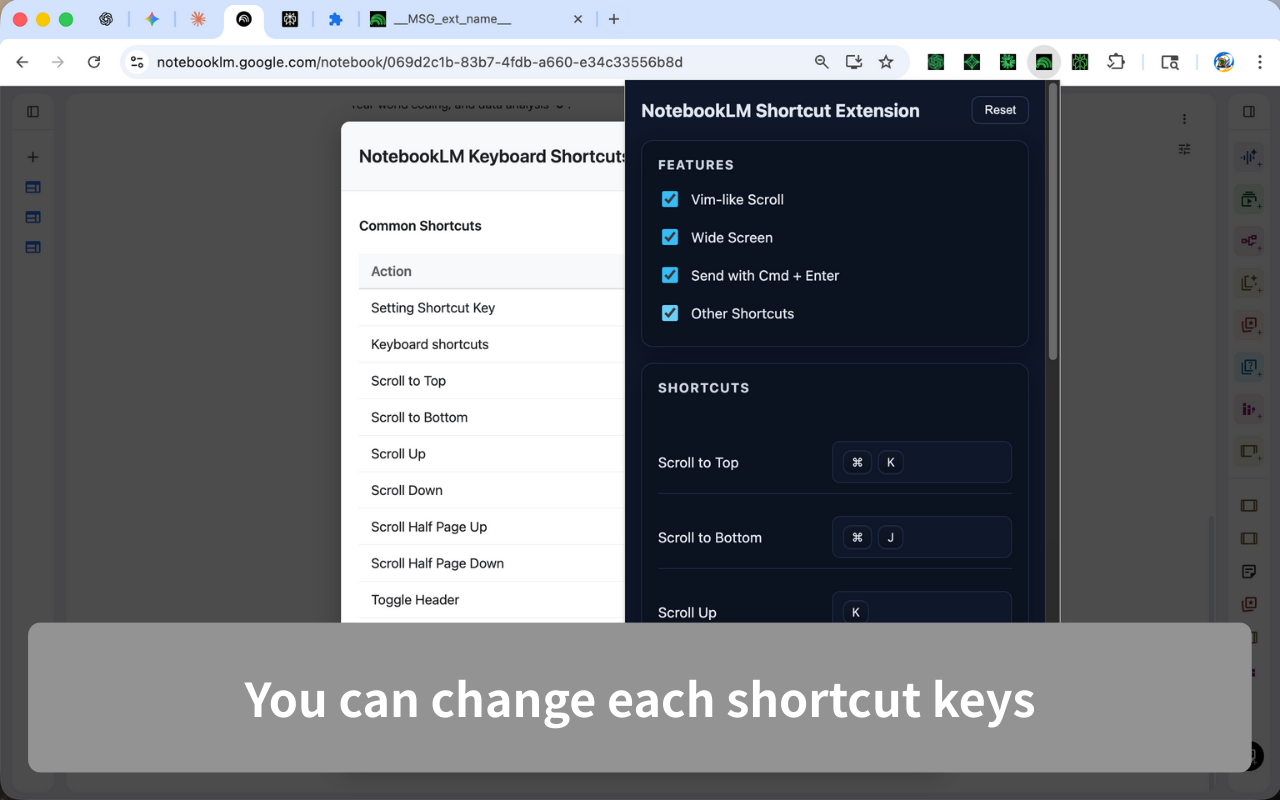Click 'Scroll Half Page Down' row
The height and width of the screenshot is (800, 1280).
coord(492,563)
